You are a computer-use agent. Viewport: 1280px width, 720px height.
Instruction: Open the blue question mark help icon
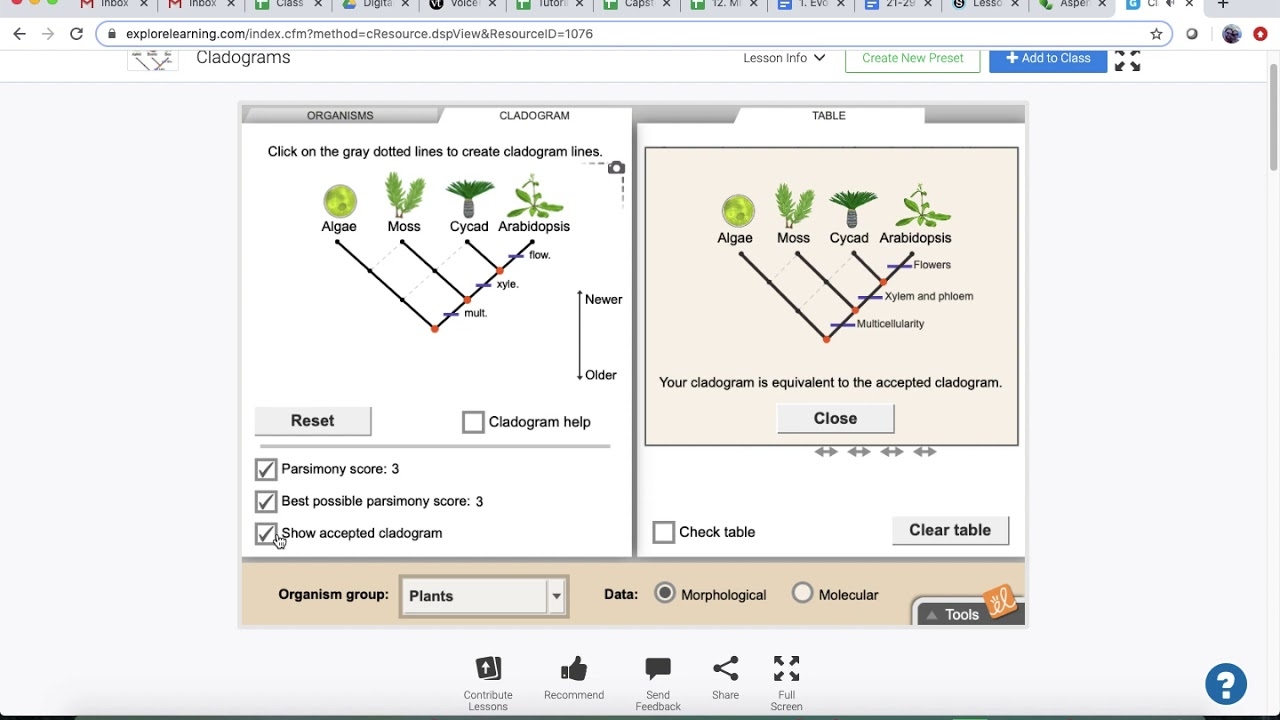(x=1226, y=684)
